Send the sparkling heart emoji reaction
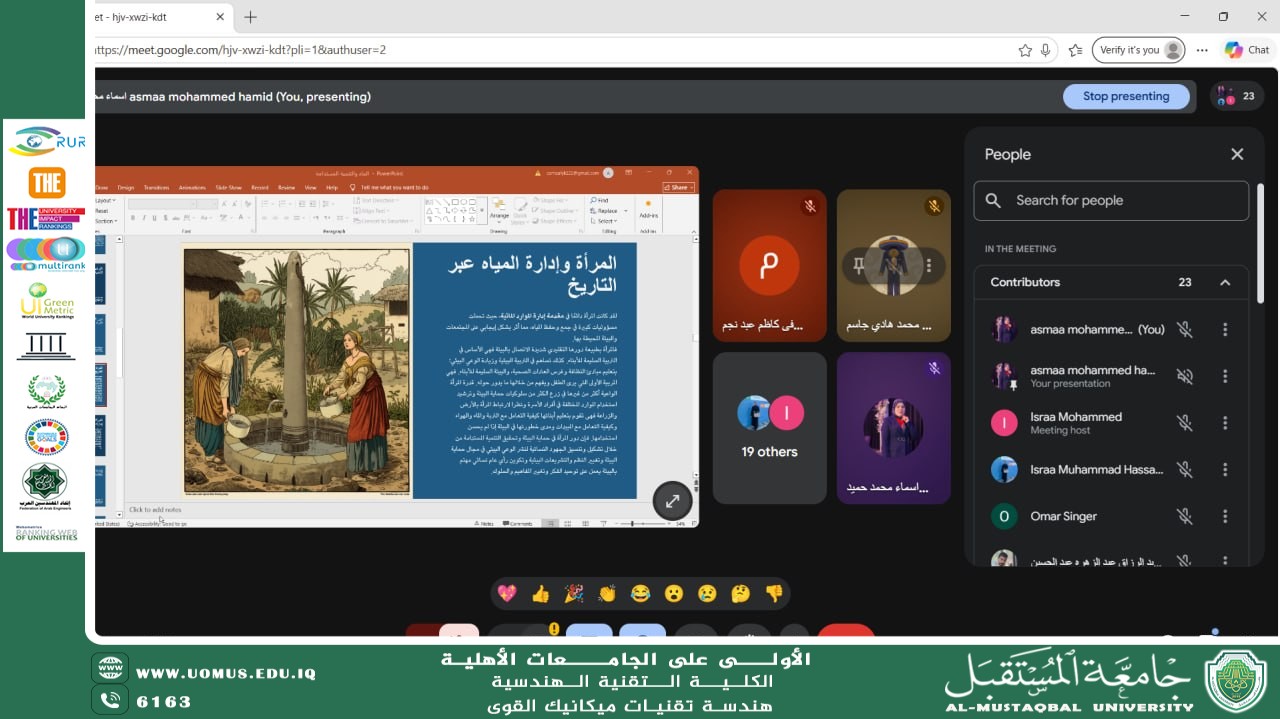The width and height of the screenshot is (1280, 719). pyautogui.click(x=507, y=594)
